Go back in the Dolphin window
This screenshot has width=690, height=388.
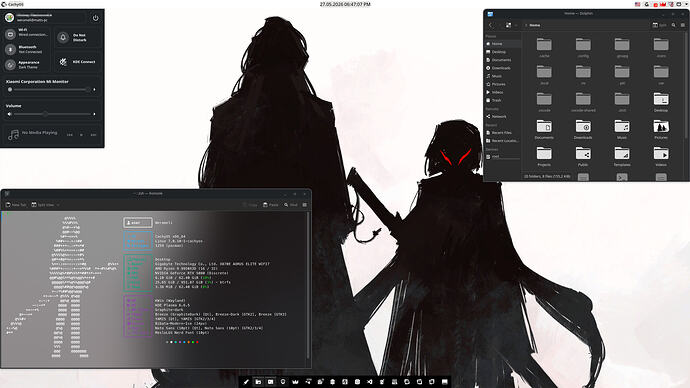pos(491,25)
